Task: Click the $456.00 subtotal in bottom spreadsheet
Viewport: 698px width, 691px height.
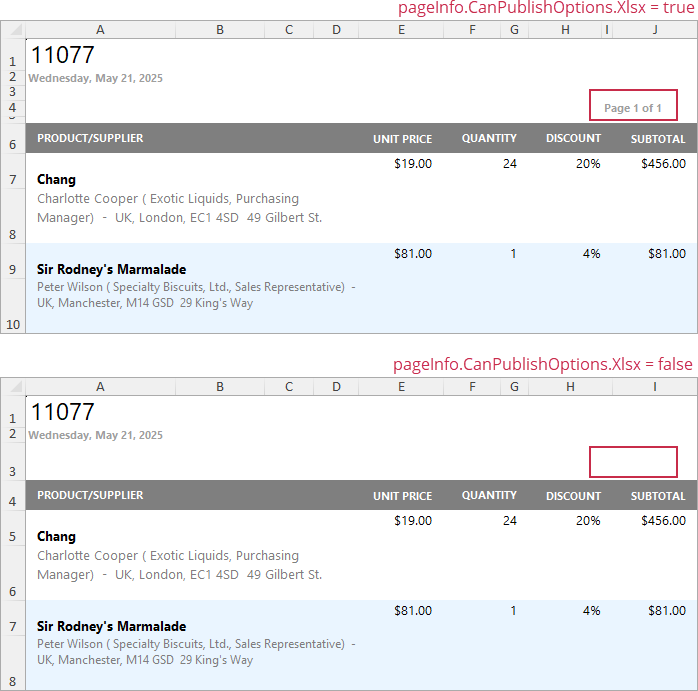Action: pyautogui.click(x=663, y=521)
